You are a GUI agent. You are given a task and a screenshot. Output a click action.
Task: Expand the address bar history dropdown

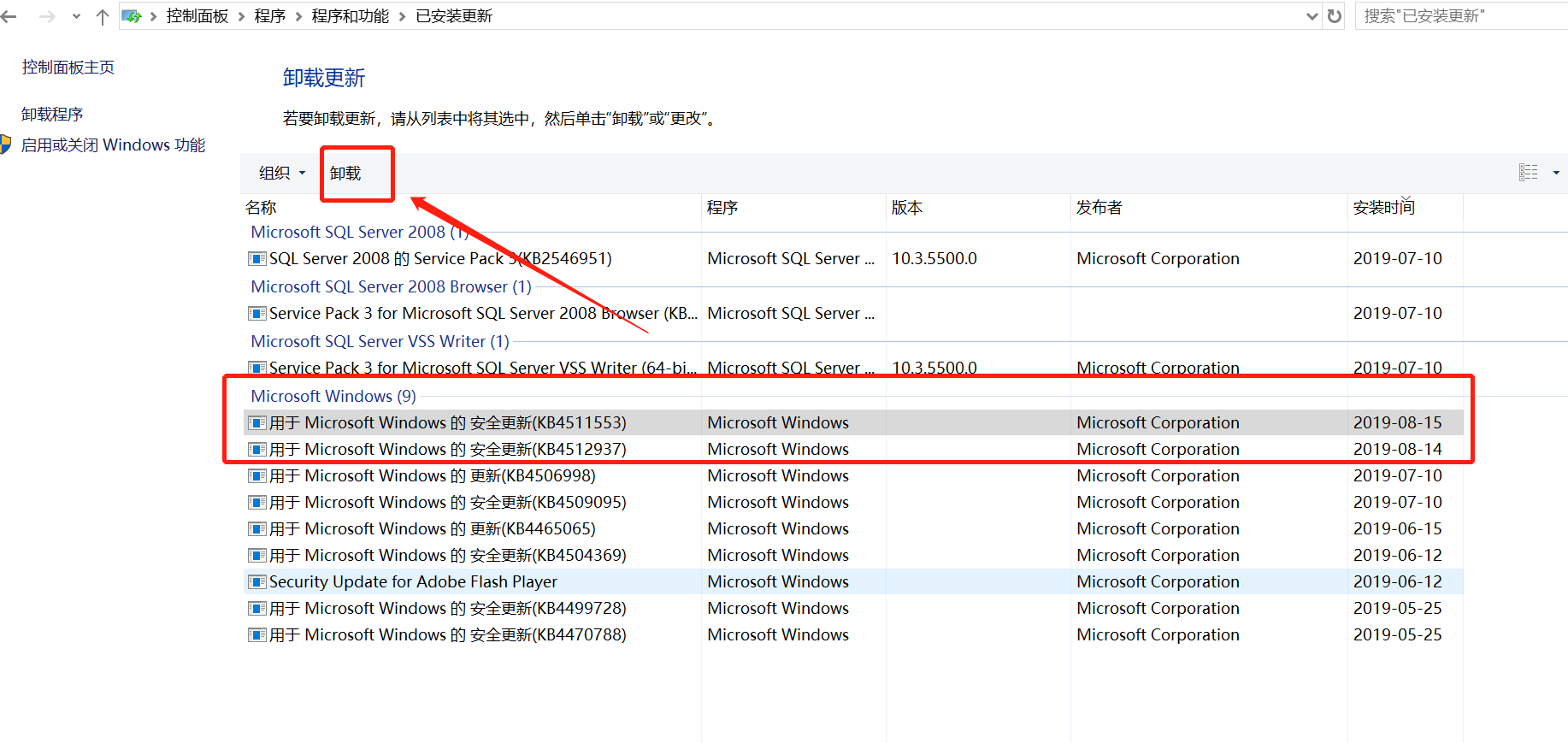coord(1312,16)
